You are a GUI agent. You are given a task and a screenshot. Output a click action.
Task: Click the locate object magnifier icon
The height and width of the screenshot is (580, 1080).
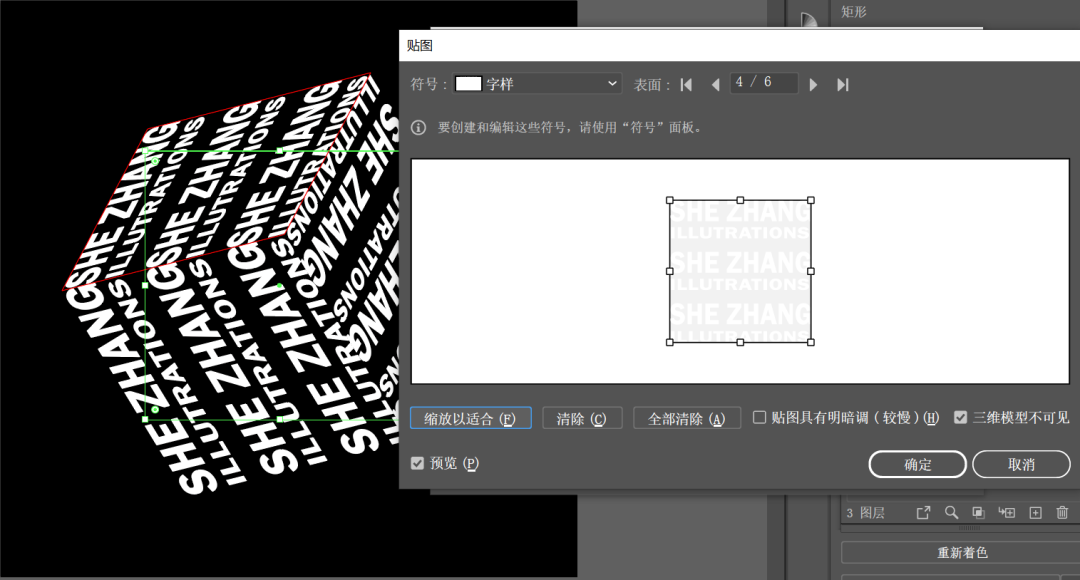click(951, 513)
